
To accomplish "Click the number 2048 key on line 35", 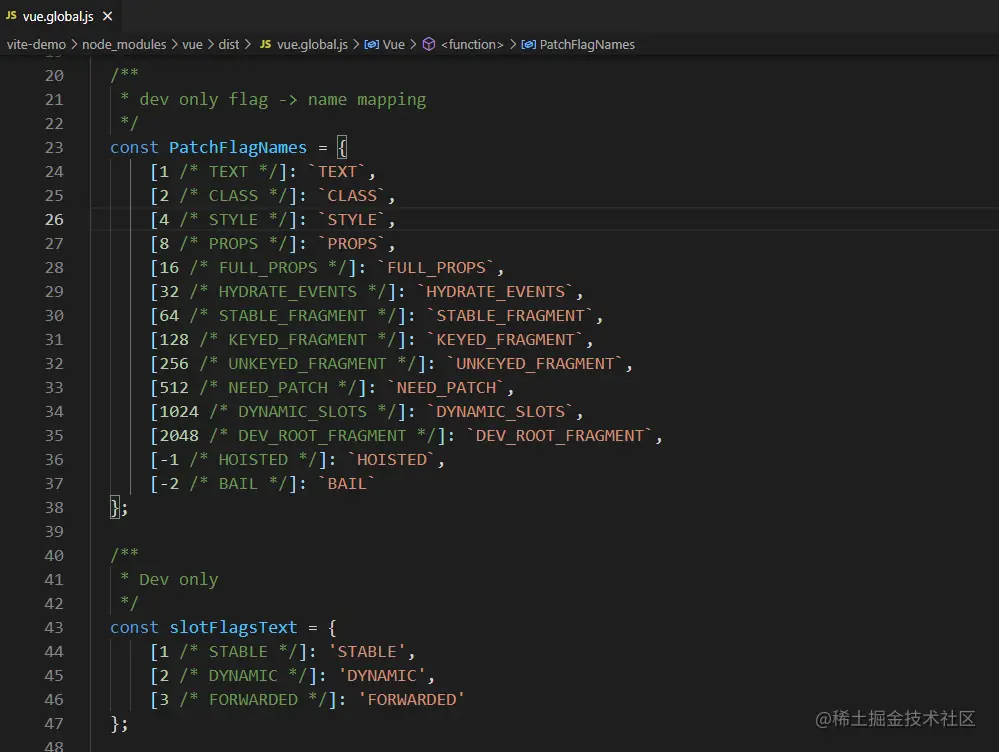I will tap(178, 436).
